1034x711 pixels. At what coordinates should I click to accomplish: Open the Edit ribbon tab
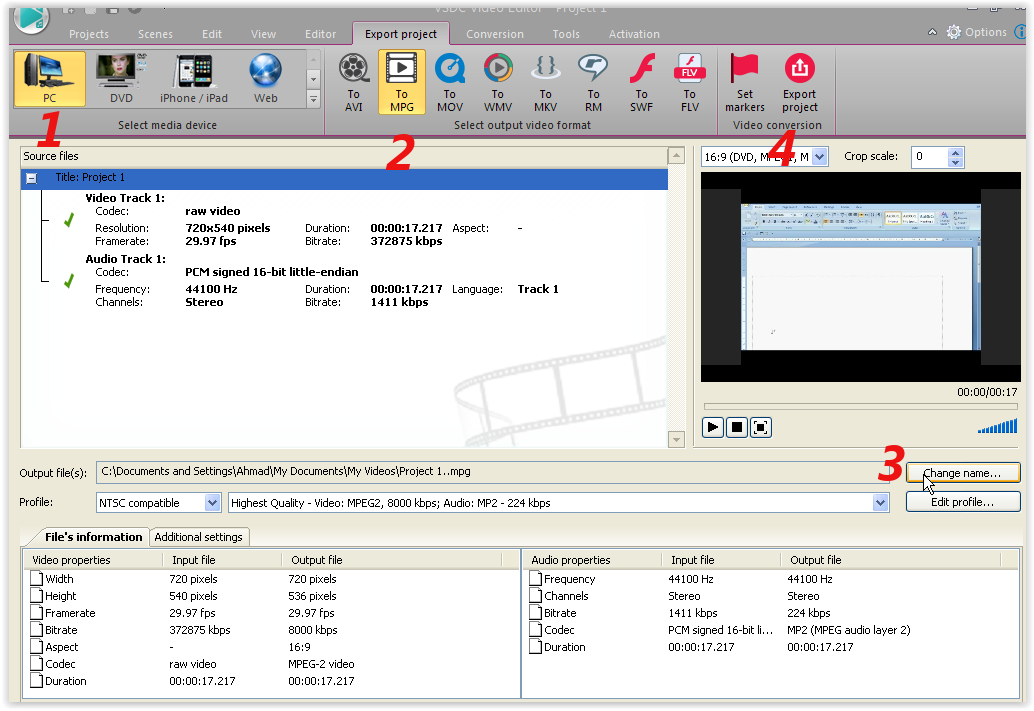pyautogui.click(x=212, y=34)
